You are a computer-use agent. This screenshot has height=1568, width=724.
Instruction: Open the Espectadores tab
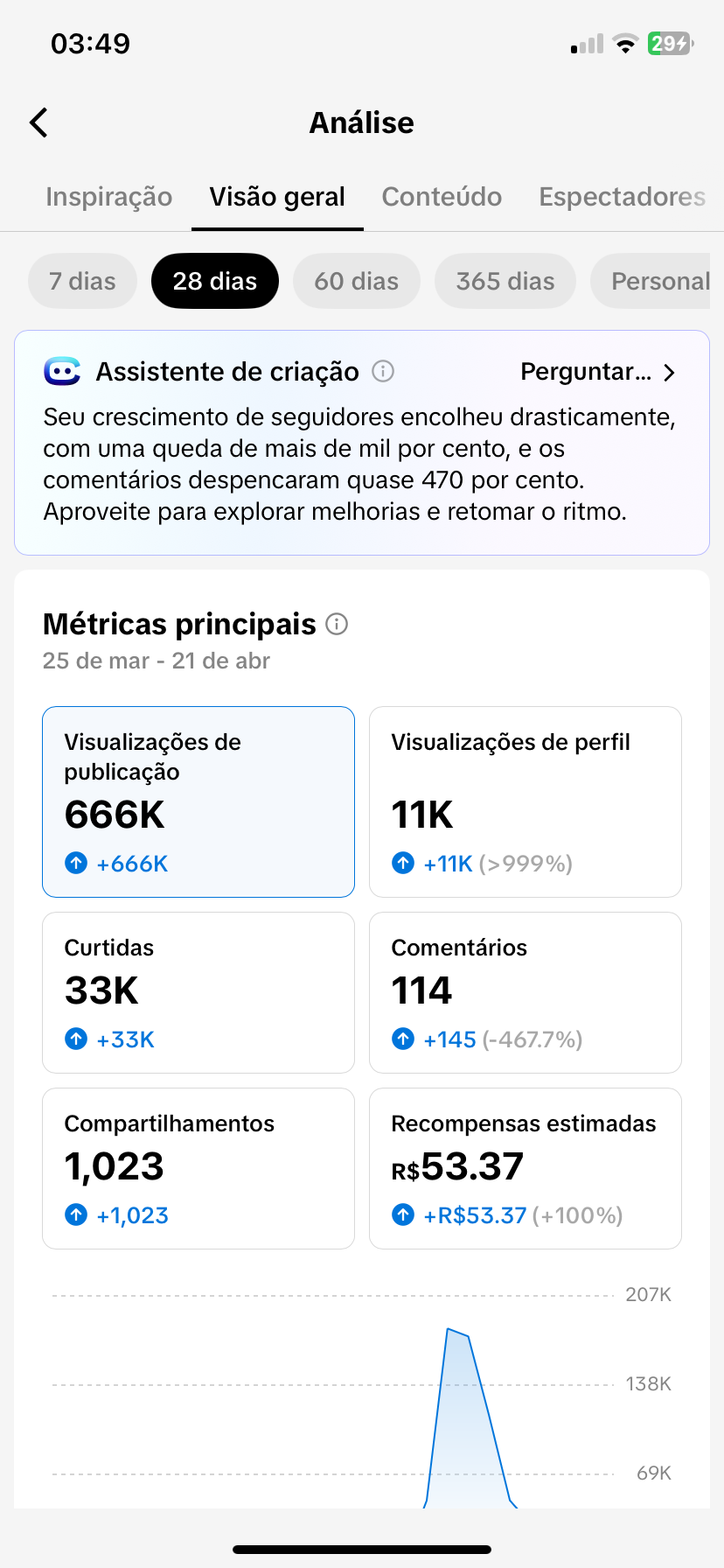pos(622,197)
